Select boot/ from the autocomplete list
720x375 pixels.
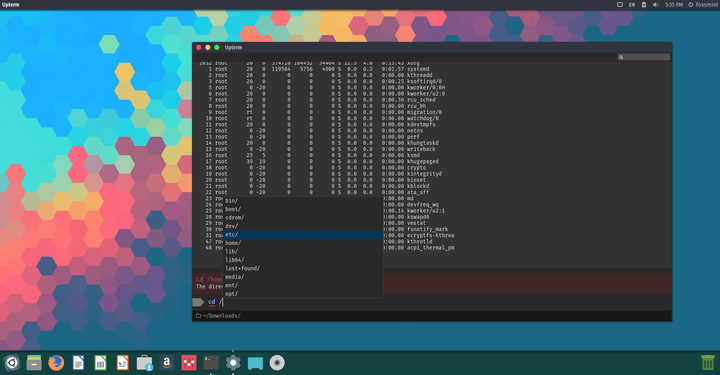pos(303,209)
